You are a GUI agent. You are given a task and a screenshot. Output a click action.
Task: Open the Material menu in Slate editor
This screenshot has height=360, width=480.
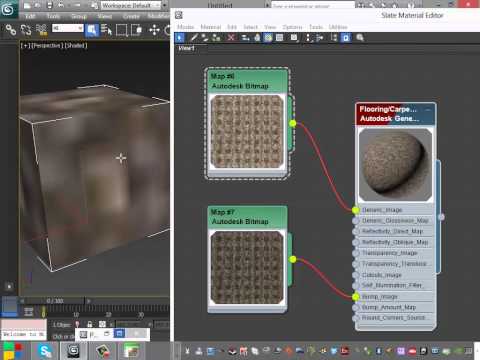pos(211,27)
